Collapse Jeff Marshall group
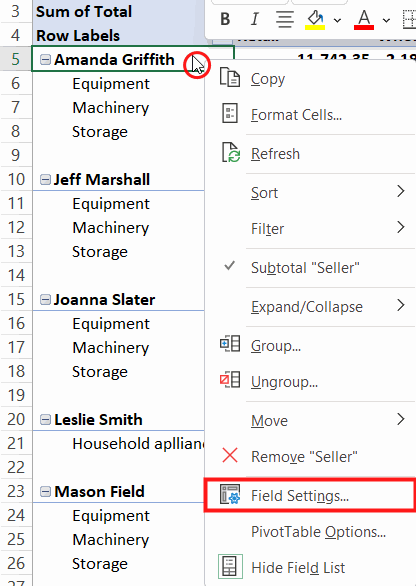This screenshot has height=586, width=416. (45, 180)
